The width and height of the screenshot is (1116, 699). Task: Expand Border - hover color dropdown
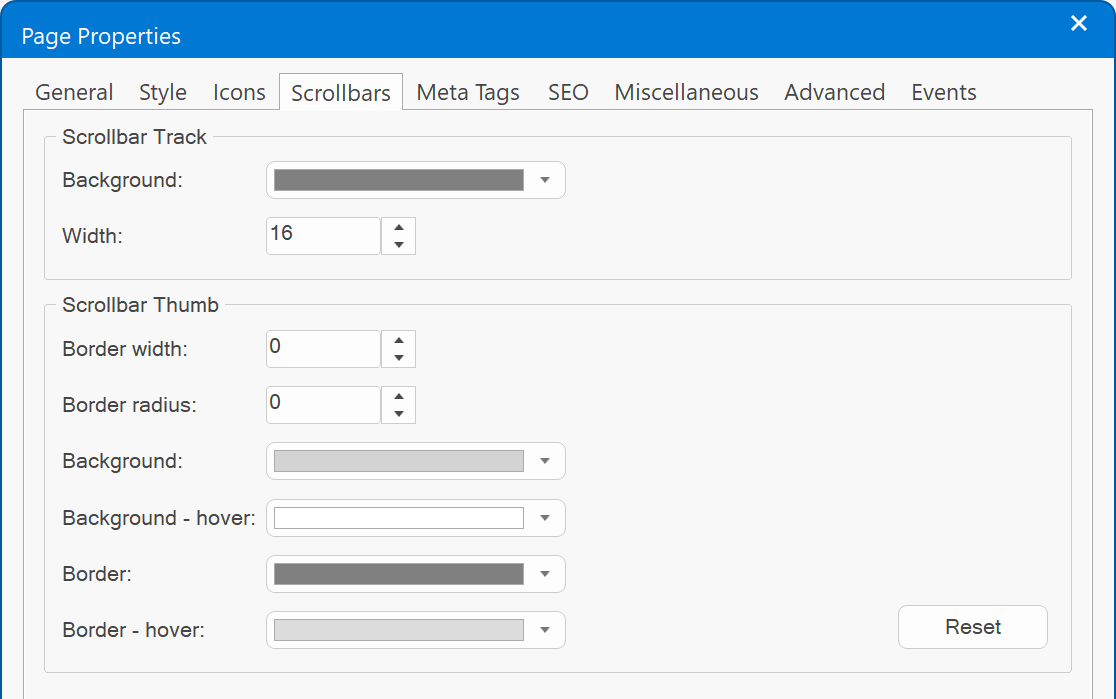click(545, 630)
